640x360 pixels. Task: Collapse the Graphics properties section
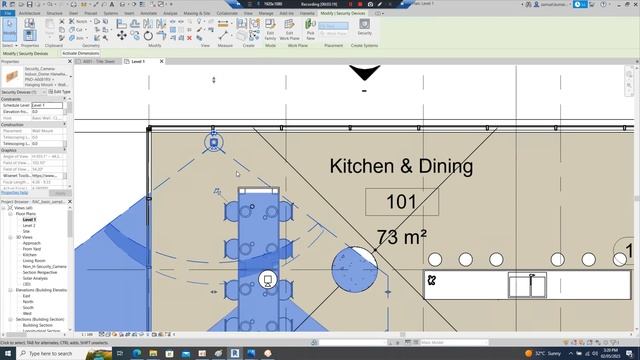pos(64,150)
